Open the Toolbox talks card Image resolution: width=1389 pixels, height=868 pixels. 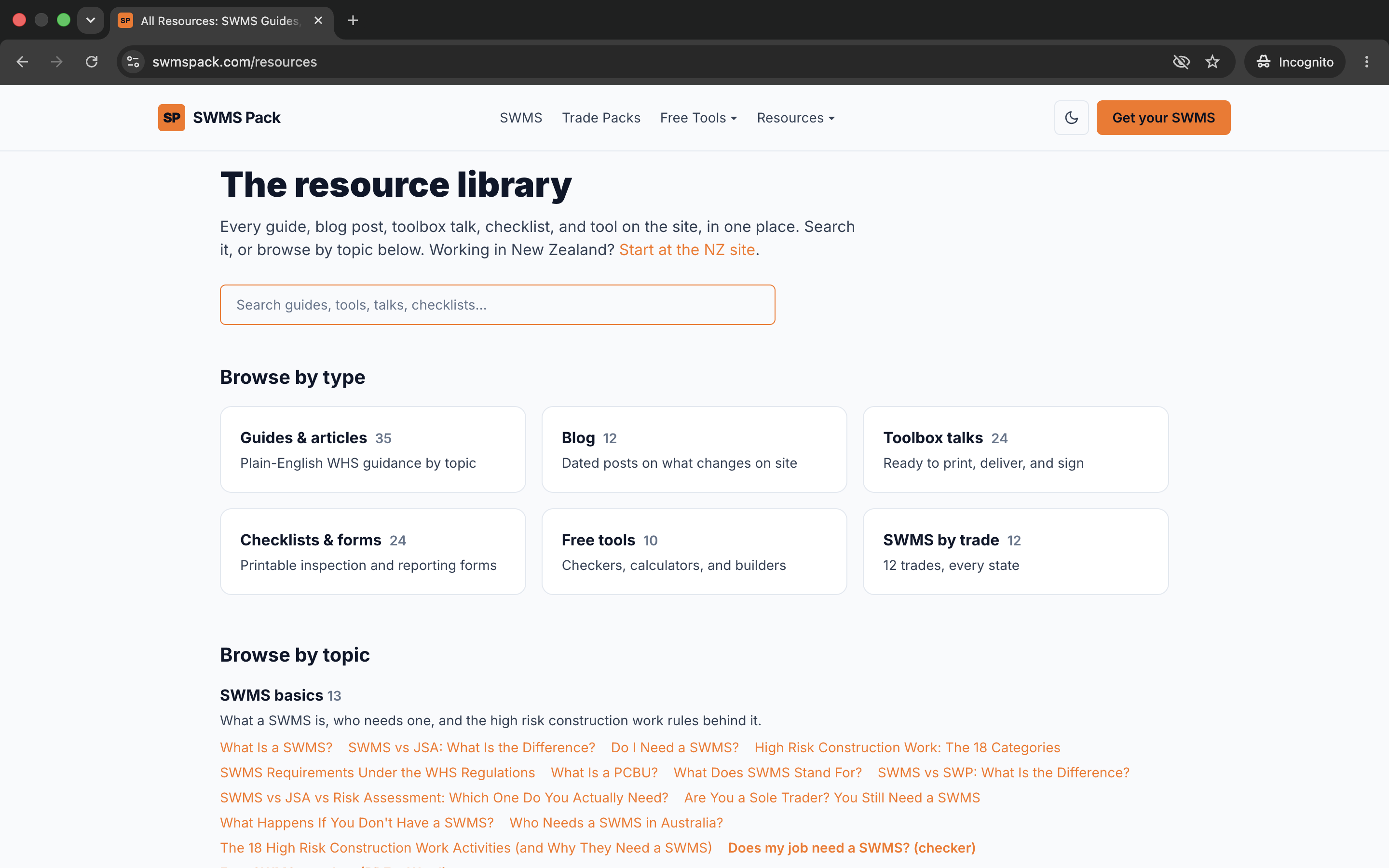tap(1016, 449)
